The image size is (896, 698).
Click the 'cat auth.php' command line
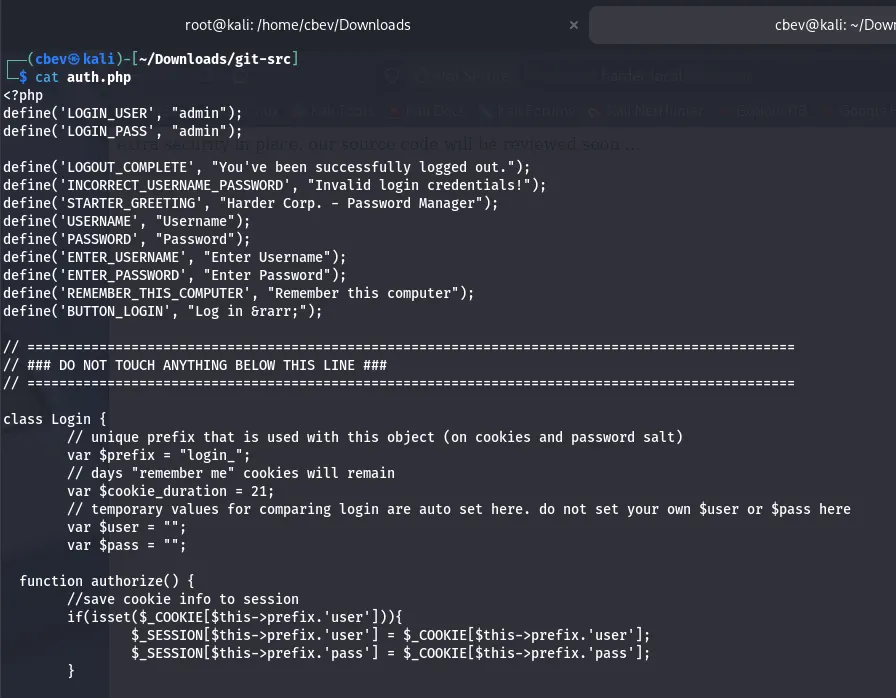tap(83, 77)
